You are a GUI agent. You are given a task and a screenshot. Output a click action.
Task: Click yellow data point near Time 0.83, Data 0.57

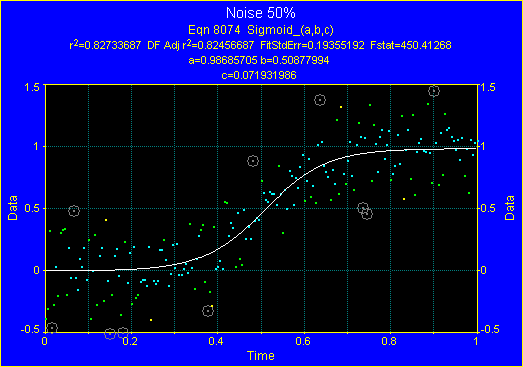pos(404,199)
